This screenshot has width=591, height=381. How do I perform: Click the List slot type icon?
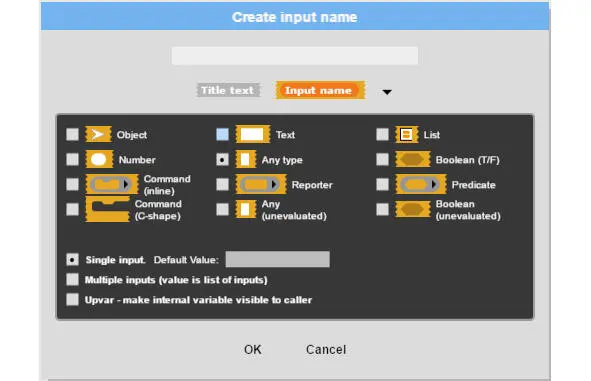tap(406, 134)
